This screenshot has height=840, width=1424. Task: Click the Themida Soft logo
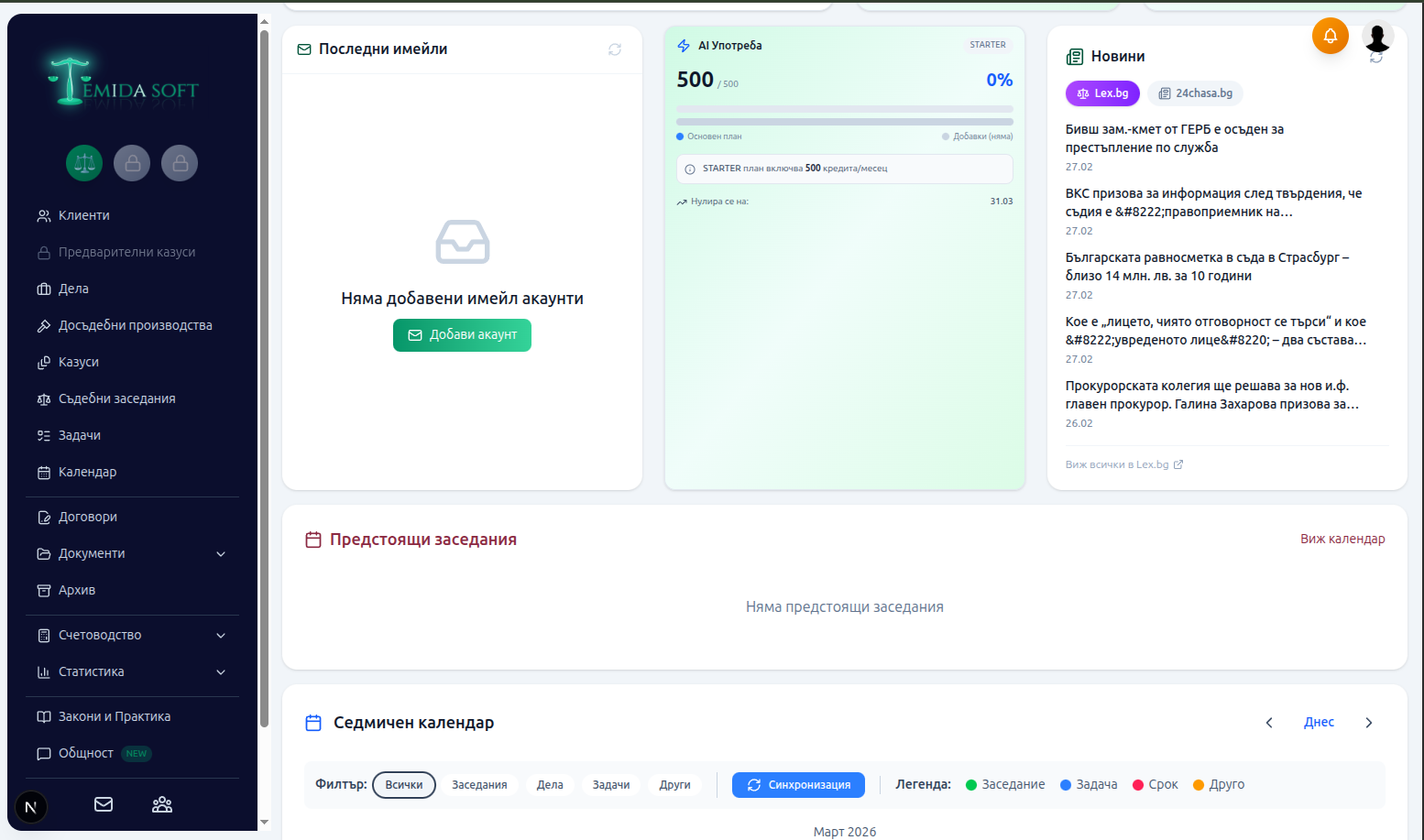[124, 81]
